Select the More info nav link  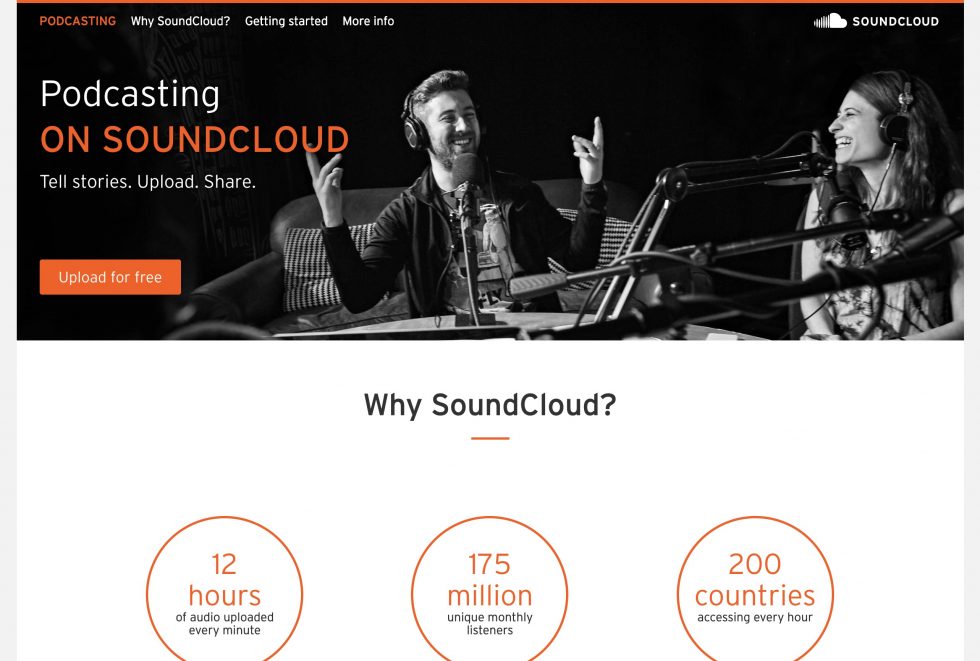pos(368,21)
